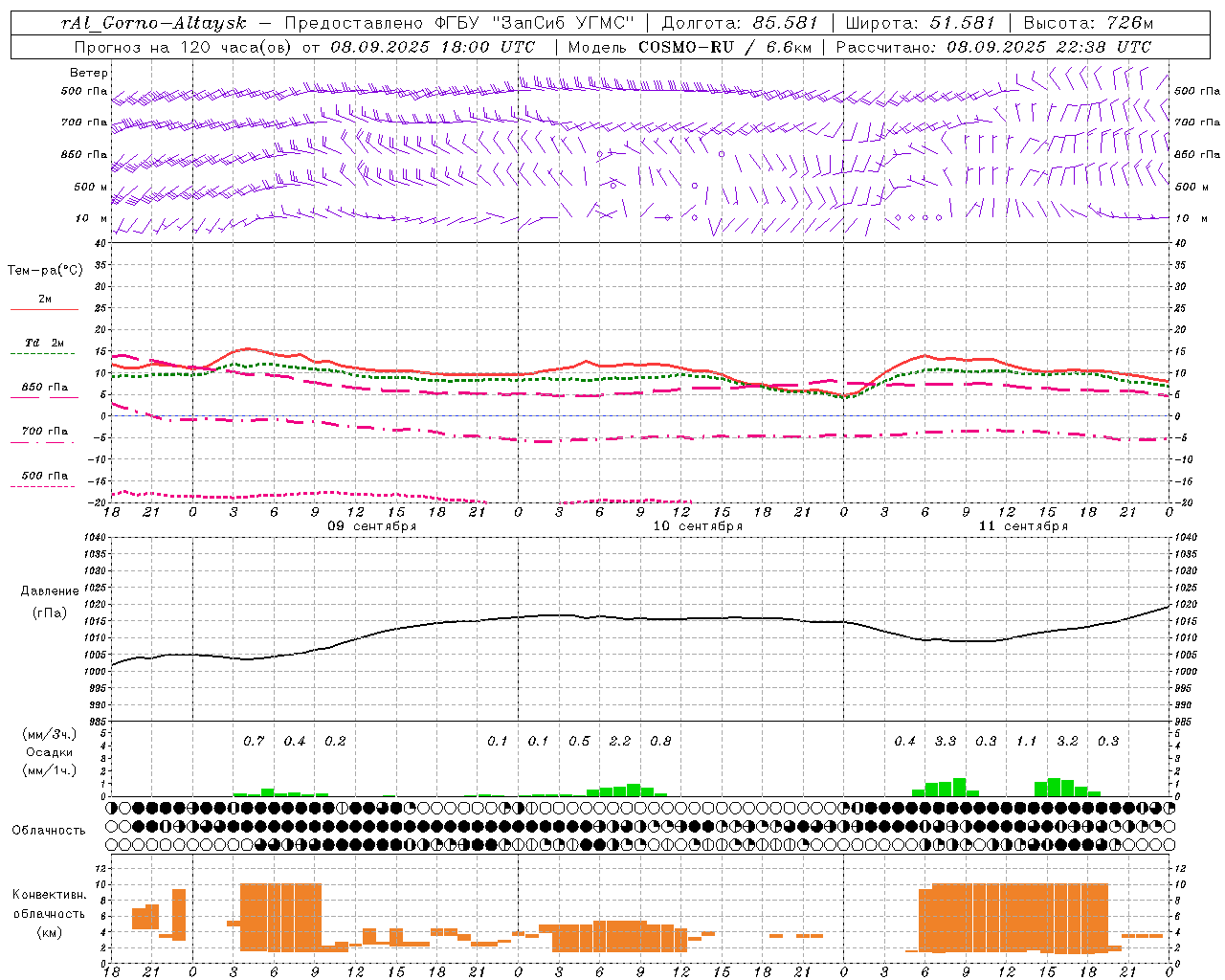Click the 0.2 precipitation value
The width and height of the screenshot is (1225, 980).
click(335, 742)
